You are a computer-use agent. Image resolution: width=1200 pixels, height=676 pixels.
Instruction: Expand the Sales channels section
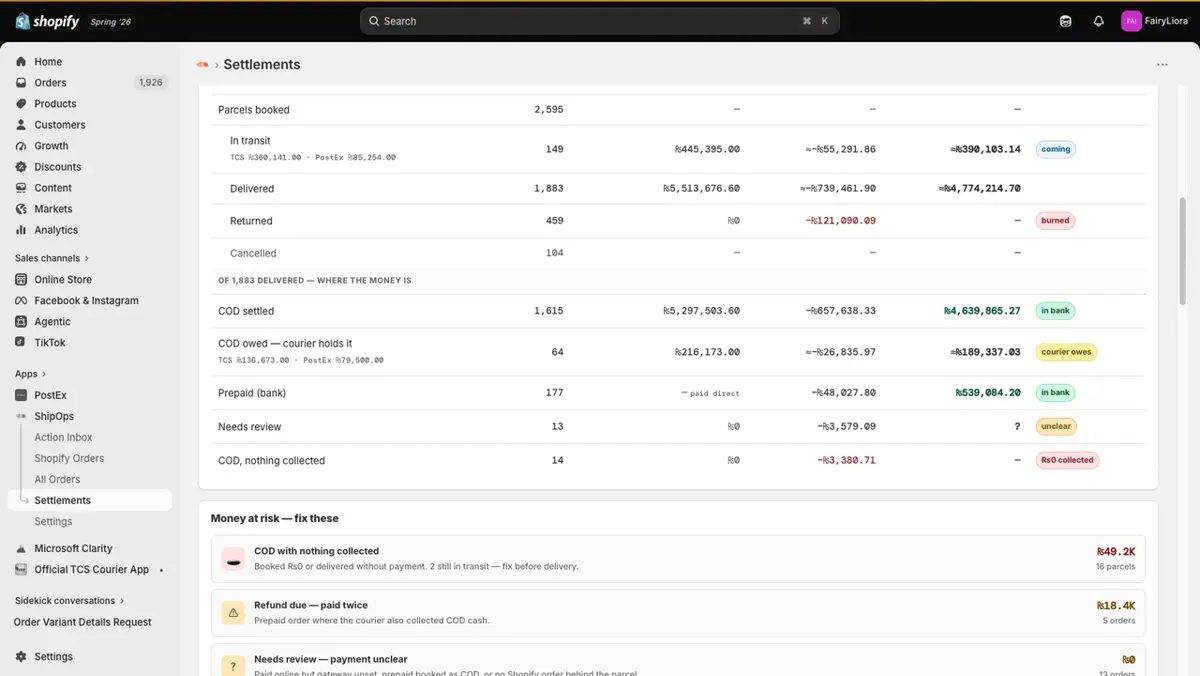coord(52,258)
